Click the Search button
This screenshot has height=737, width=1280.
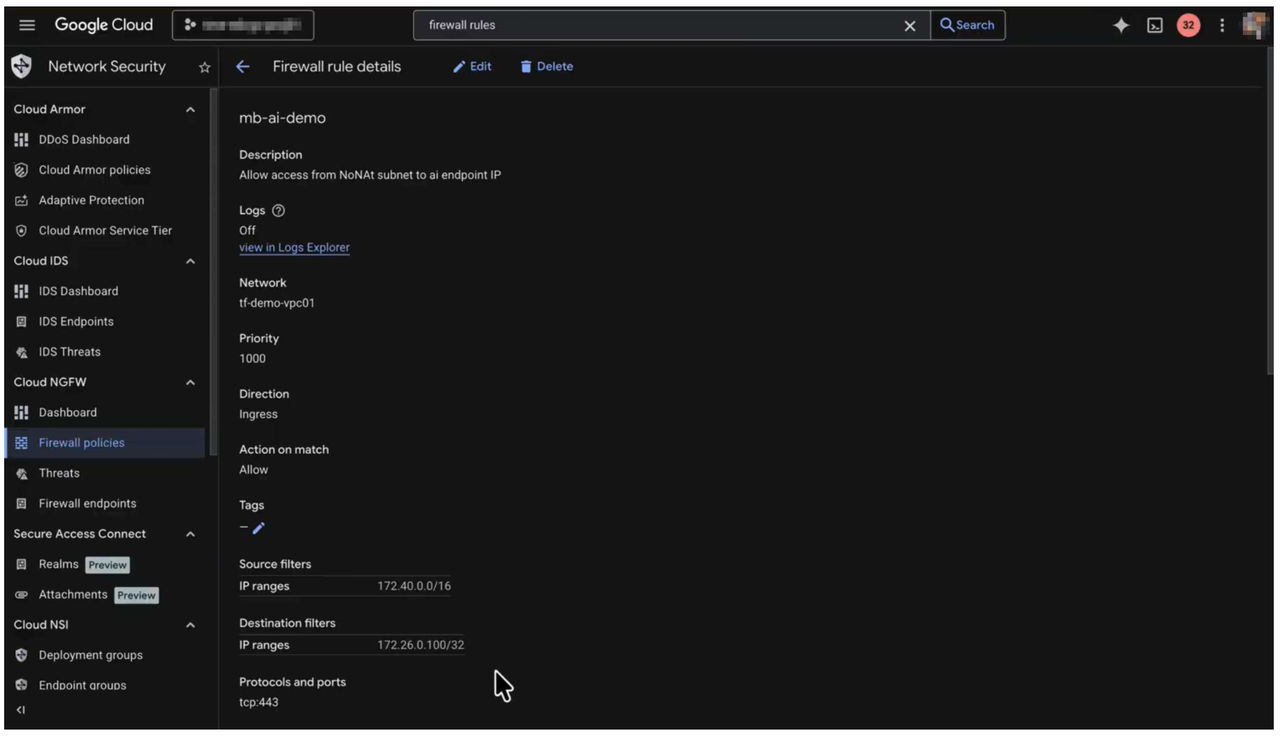[x=967, y=25]
